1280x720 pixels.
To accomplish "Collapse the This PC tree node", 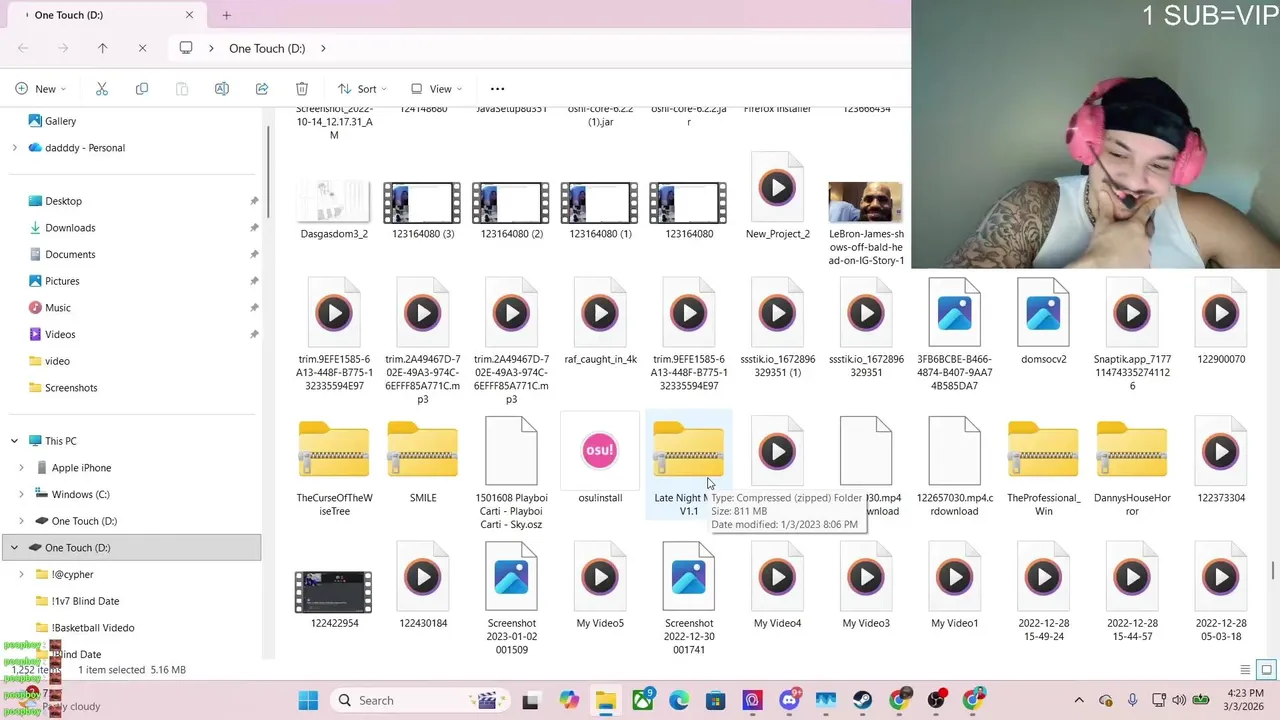I will (x=14, y=441).
